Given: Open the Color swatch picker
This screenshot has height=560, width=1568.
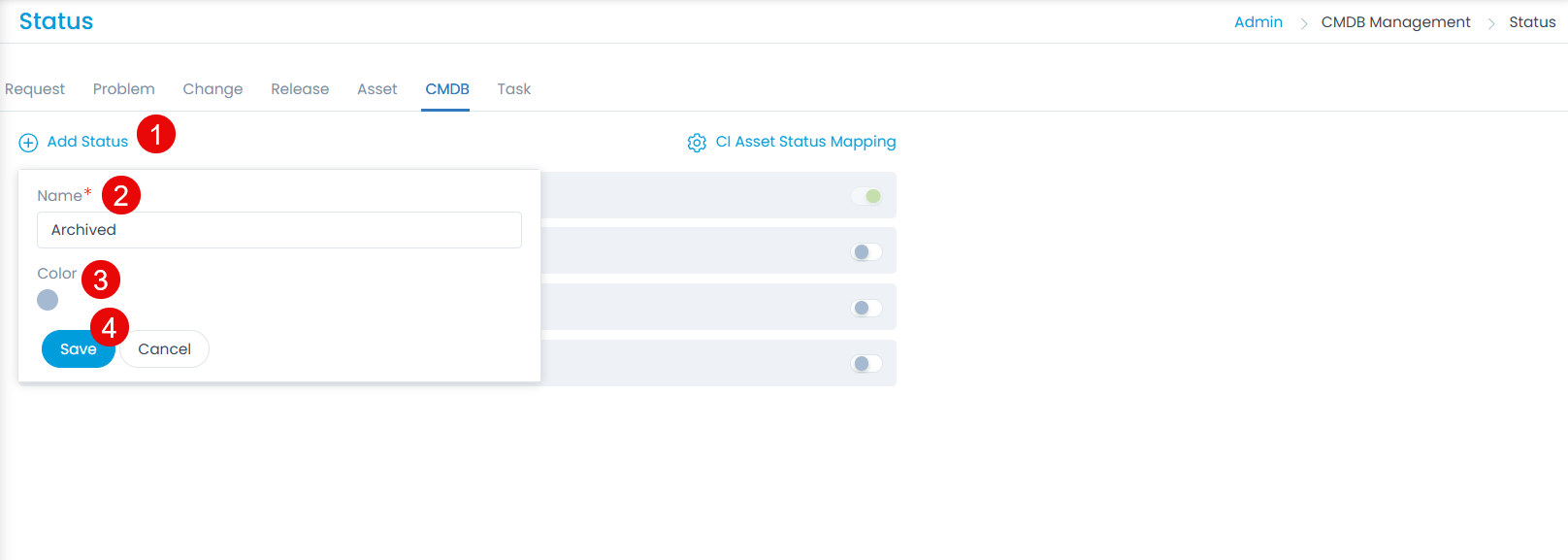Looking at the screenshot, I should pyautogui.click(x=48, y=300).
